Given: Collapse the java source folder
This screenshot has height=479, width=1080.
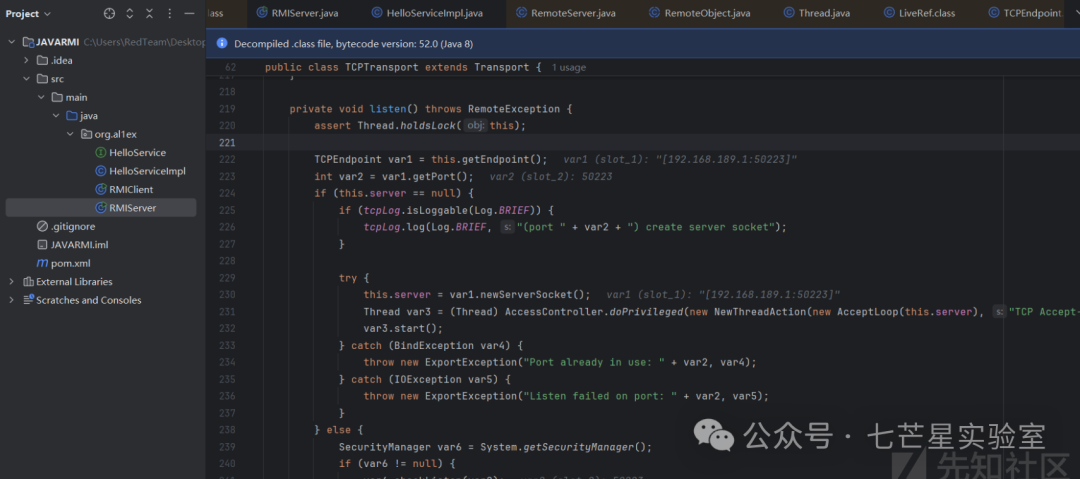Looking at the screenshot, I should point(56,116).
